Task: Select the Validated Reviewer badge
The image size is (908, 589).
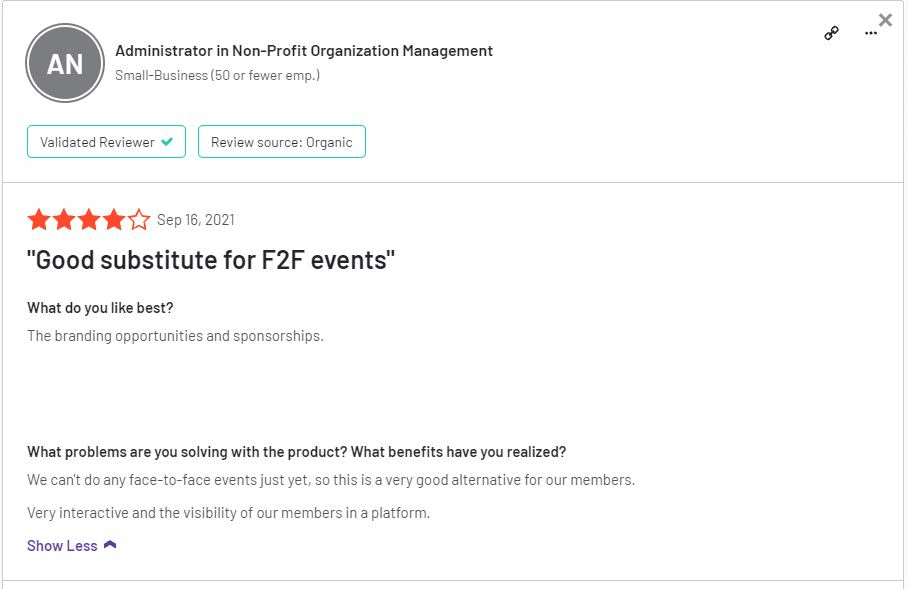Action: click(x=107, y=141)
